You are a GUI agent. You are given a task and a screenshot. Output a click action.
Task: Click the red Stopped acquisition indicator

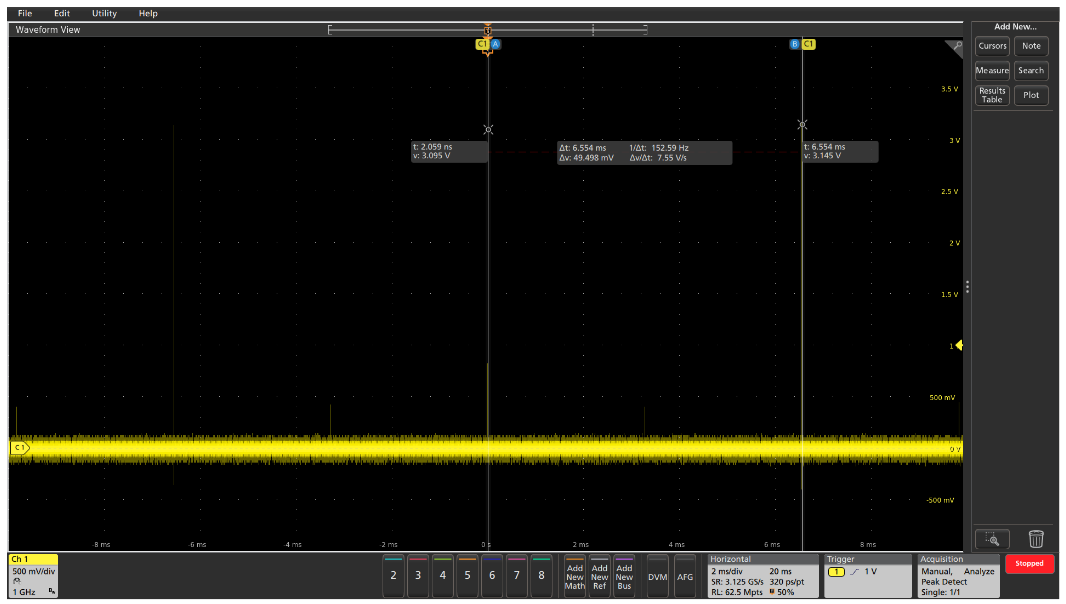point(1029,564)
